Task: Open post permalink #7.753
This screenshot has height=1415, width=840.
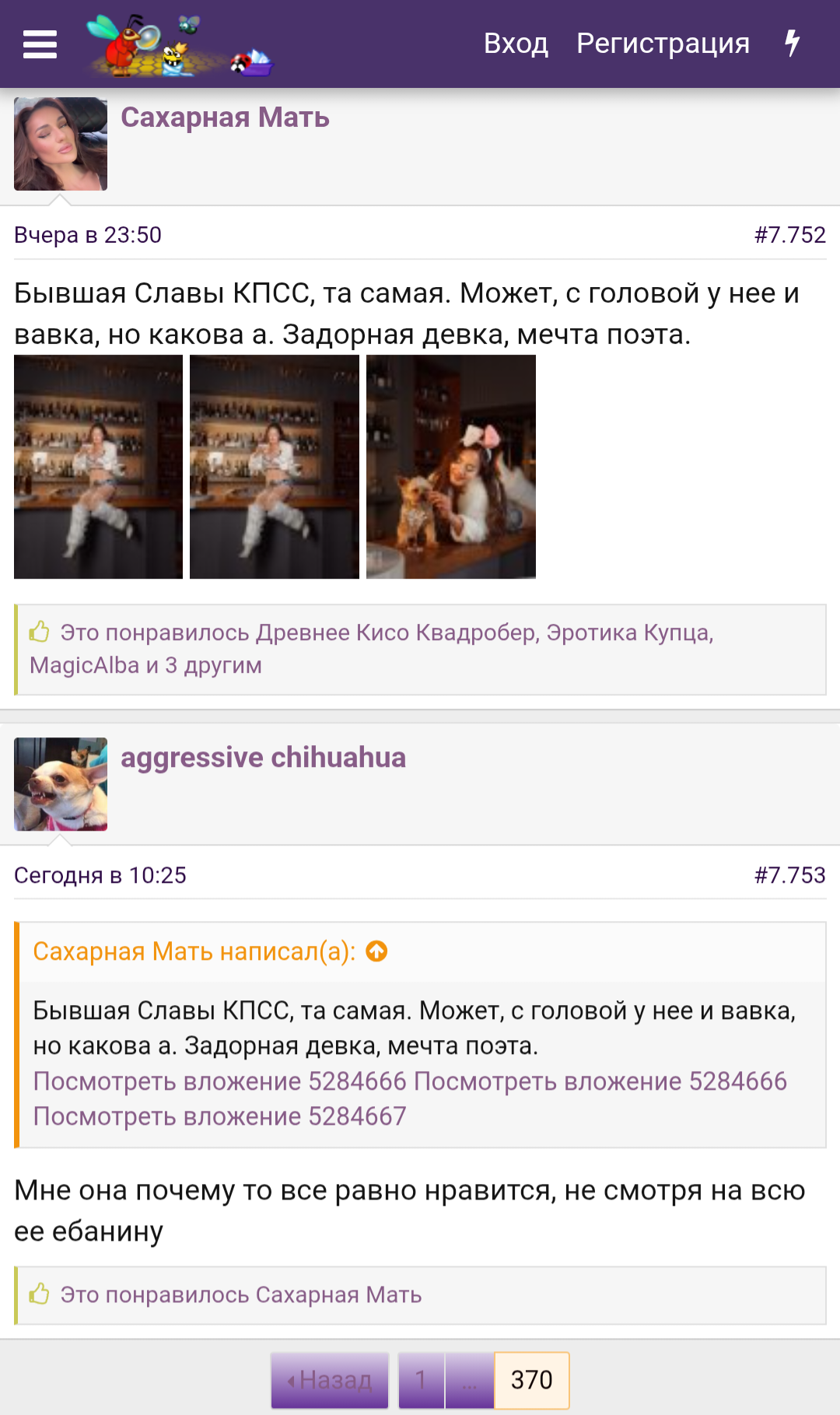Action: point(789,875)
